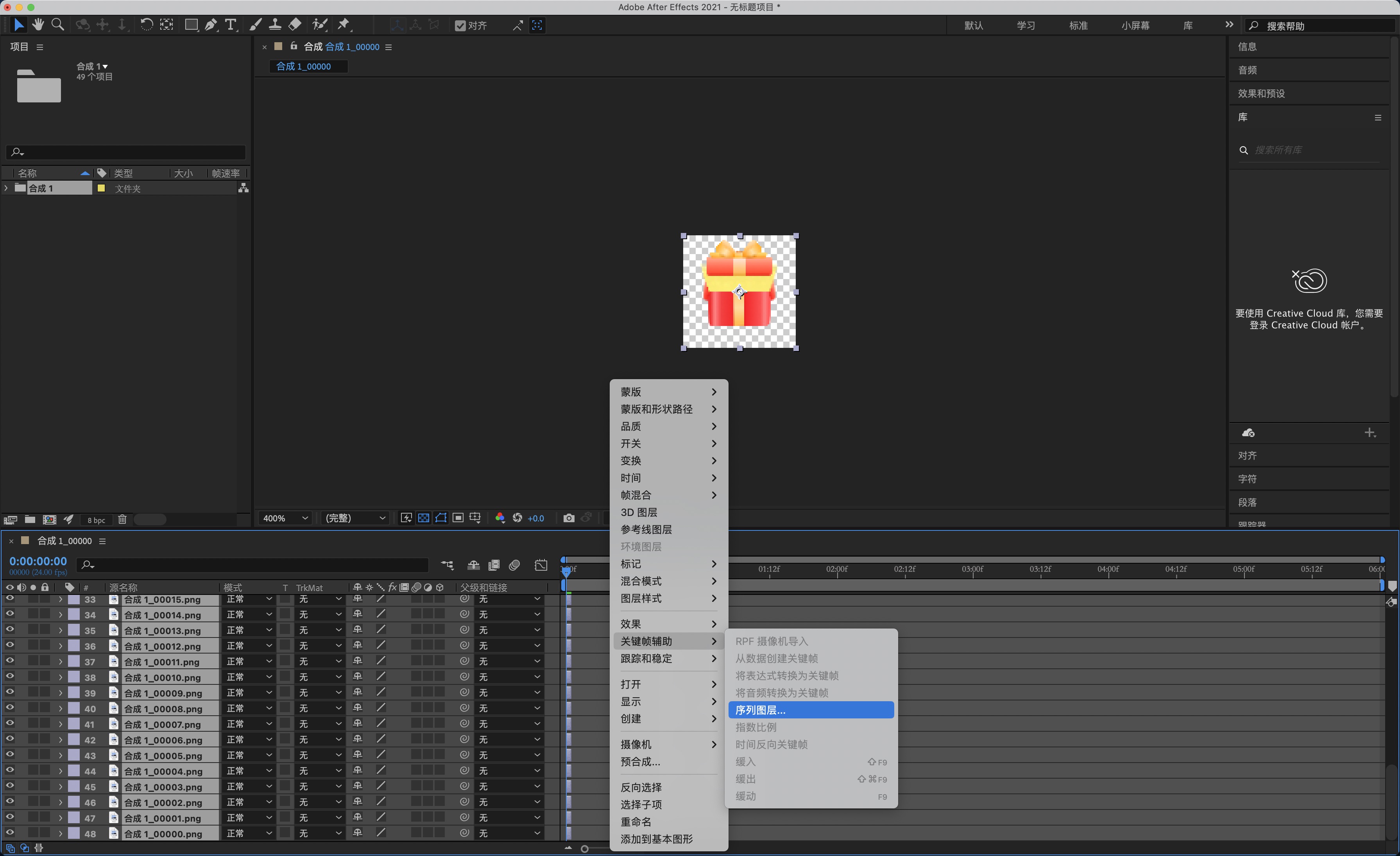Select the Horizontal Type tool
Screen dimensions: 1400x856
[x=230, y=25]
